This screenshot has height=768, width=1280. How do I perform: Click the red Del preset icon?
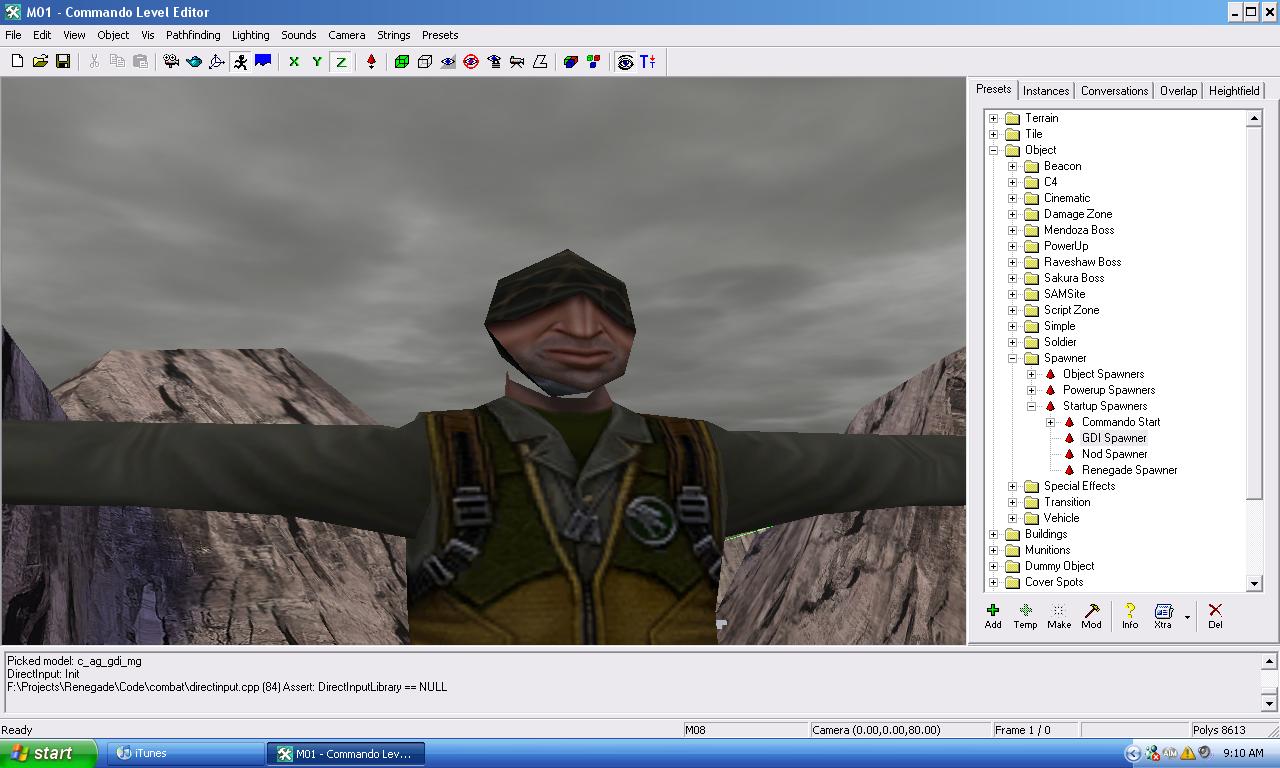click(x=1214, y=615)
